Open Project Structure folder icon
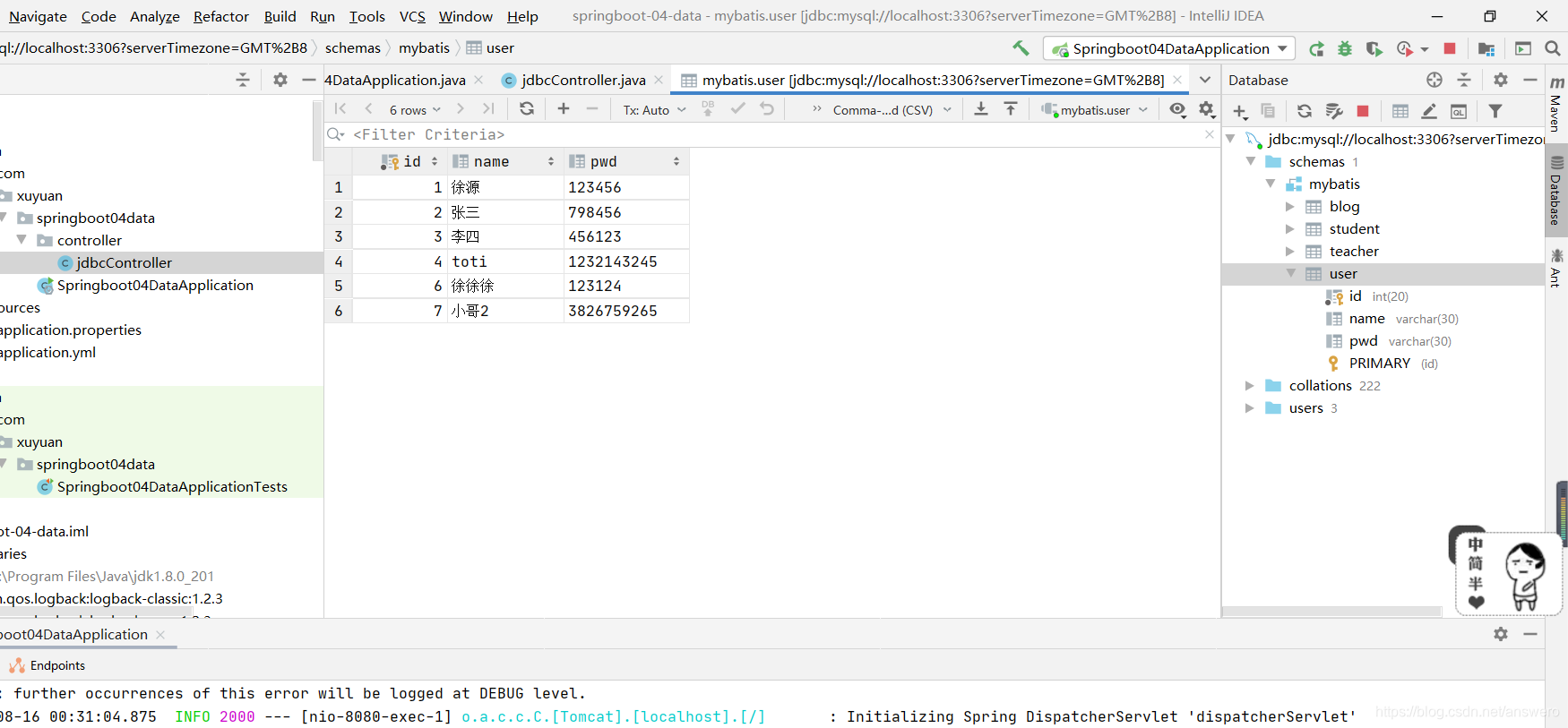This screenshot has height=728, width=1568. [1486, 49]
